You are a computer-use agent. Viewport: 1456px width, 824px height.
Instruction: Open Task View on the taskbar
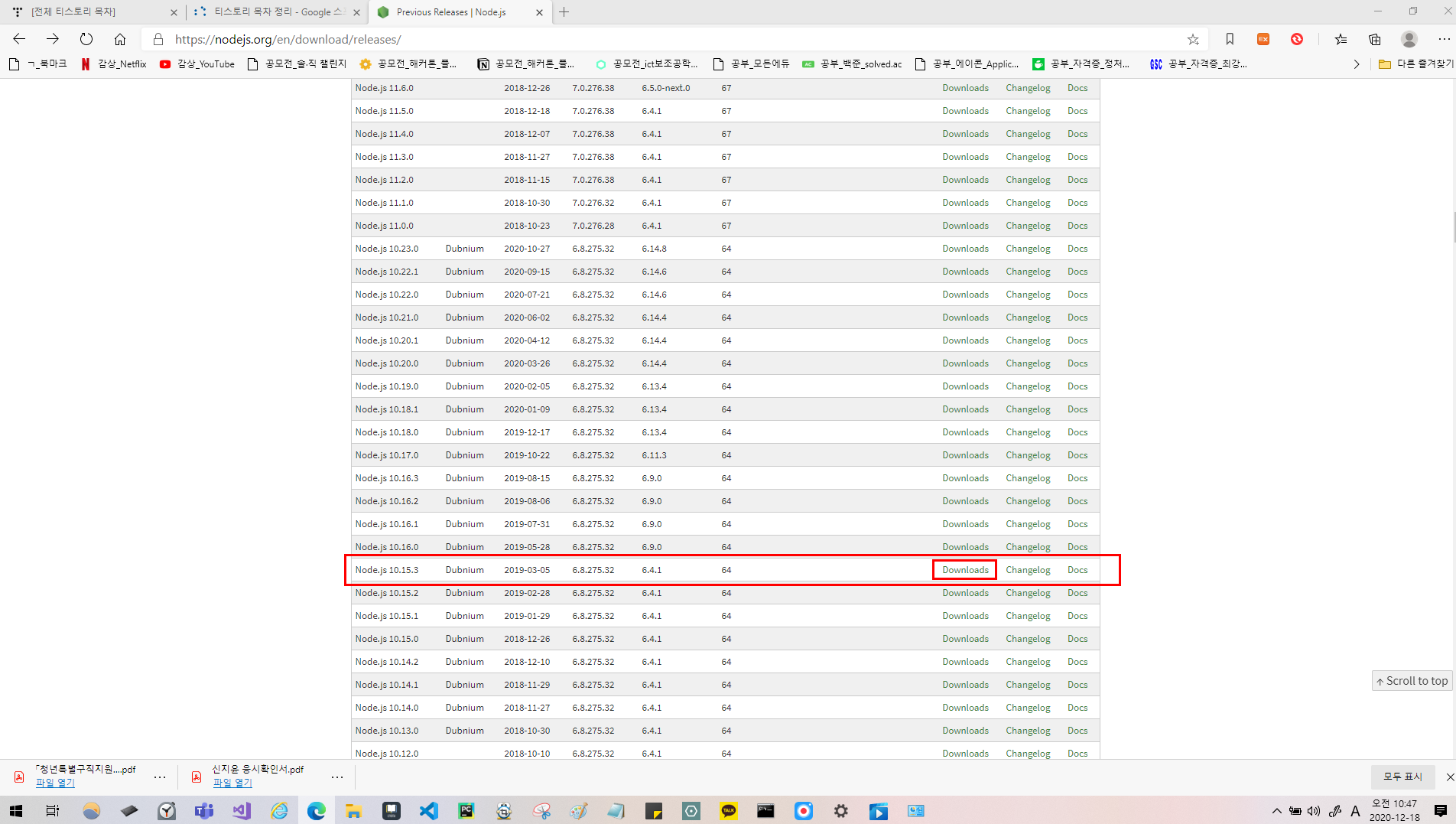click(53, 811)
